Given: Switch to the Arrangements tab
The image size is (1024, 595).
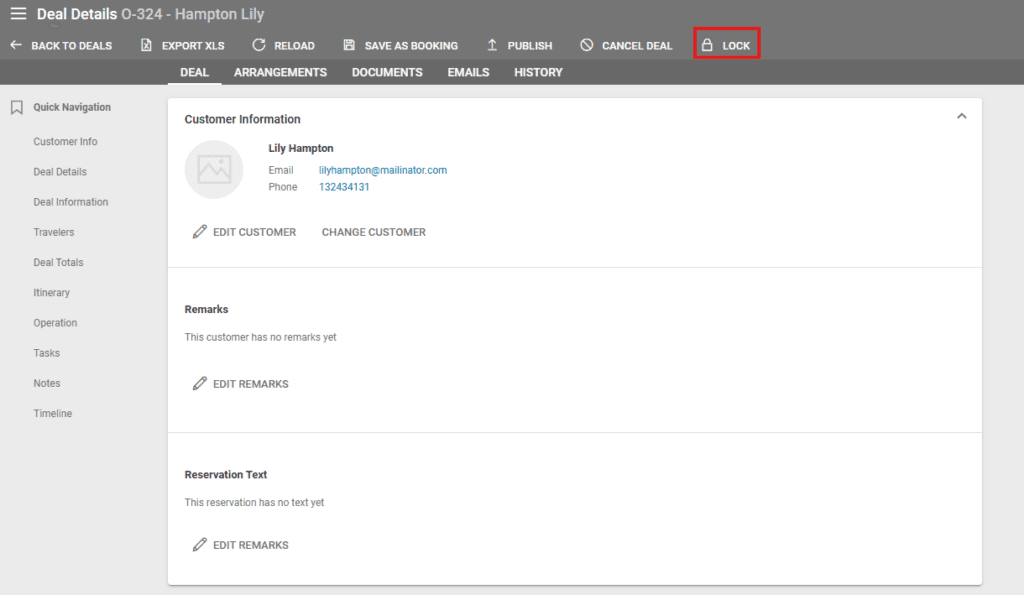Looking at the screenshot, I should click(280, 72).
